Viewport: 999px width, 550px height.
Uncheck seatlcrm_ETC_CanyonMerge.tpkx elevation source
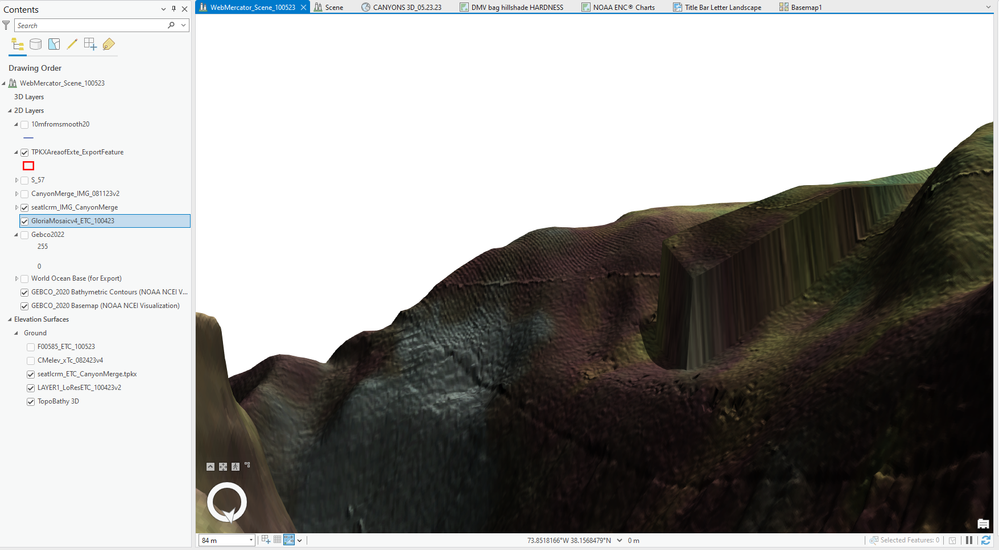tap(31, 374)
